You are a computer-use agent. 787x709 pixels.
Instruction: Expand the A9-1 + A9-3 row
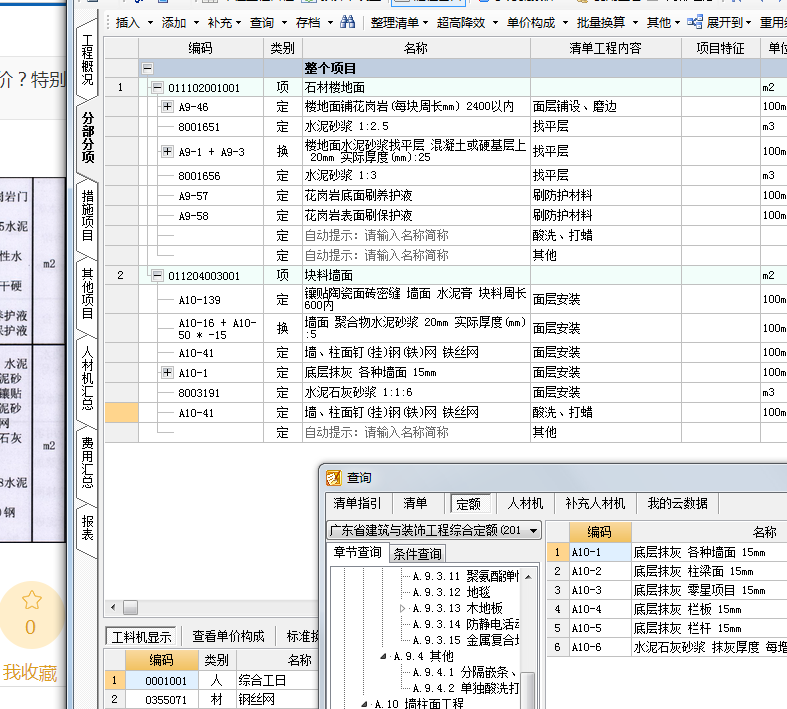(x=167, y=151)
